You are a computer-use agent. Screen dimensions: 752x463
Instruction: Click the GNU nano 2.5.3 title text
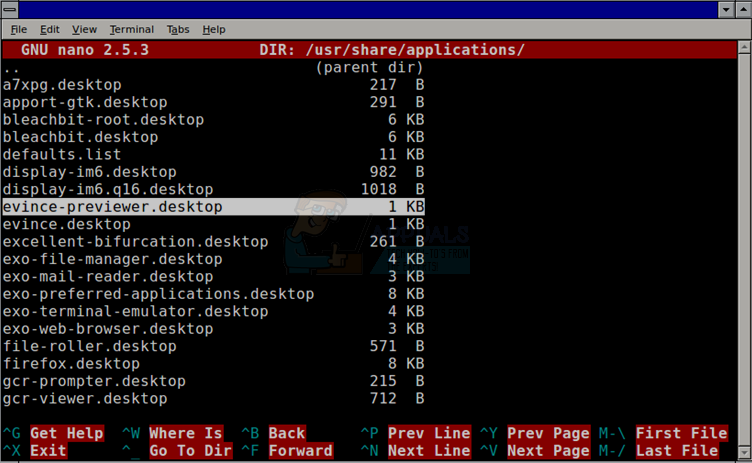85,50
